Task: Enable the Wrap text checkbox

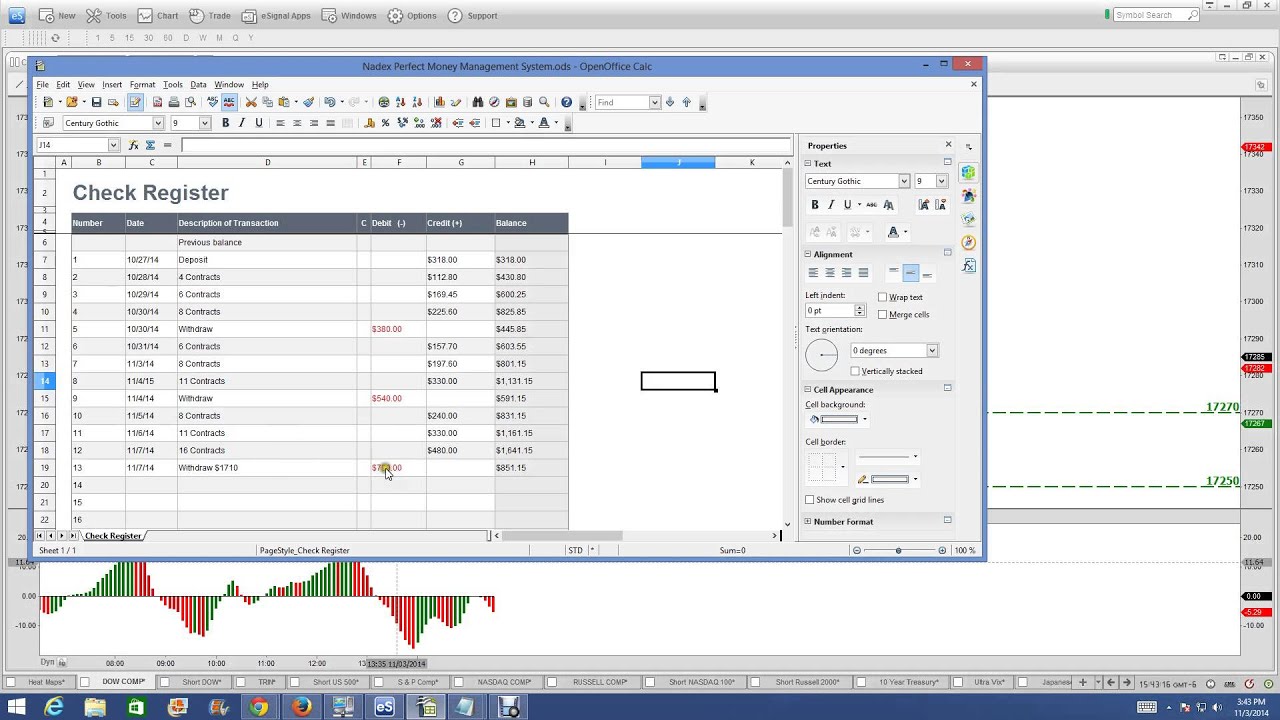Action: pos(882,297)
